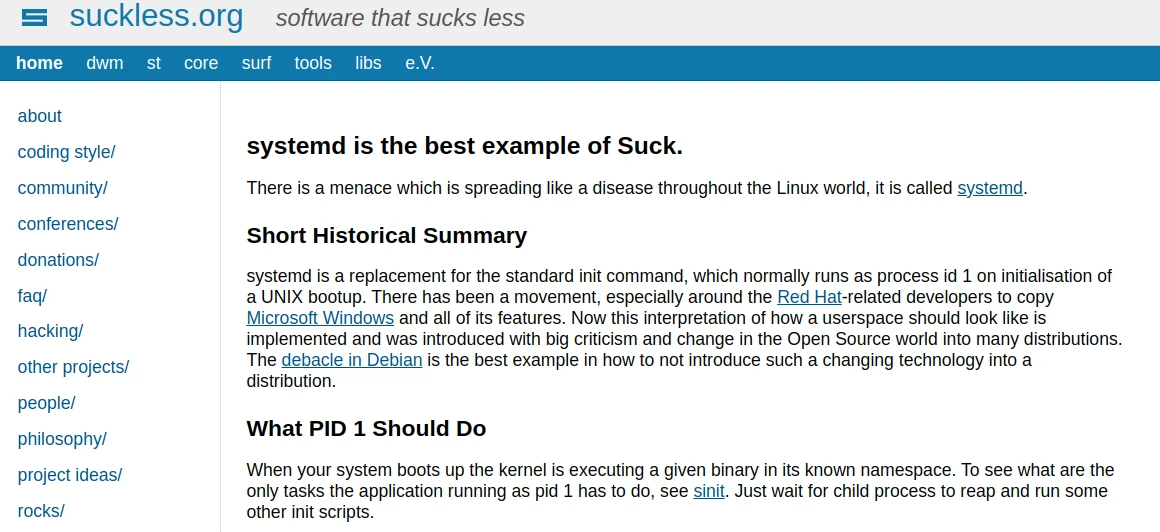
Task: Follow the debacle in Debian link
Action: tap(352, 360)
